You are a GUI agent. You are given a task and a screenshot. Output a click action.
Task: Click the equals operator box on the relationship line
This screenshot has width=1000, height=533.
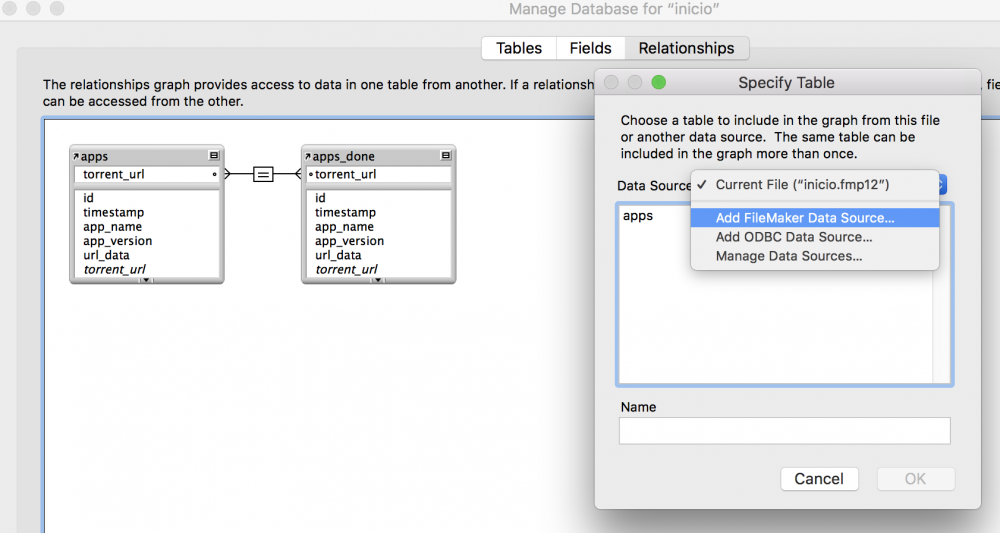263,174
